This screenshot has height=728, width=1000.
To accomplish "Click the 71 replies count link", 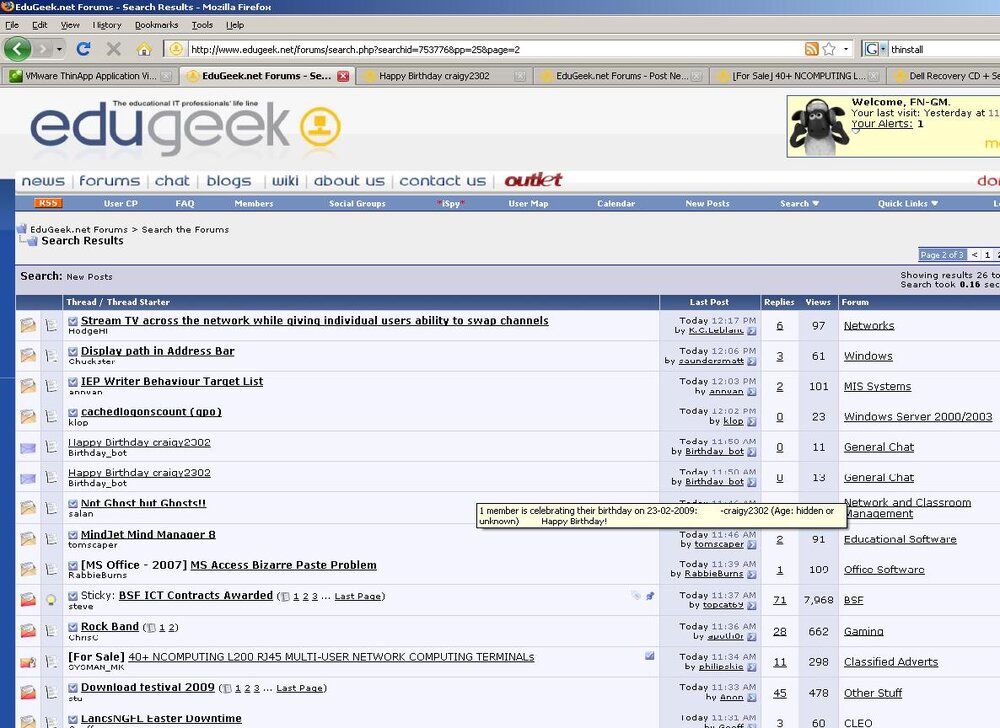I will (779, 601).
